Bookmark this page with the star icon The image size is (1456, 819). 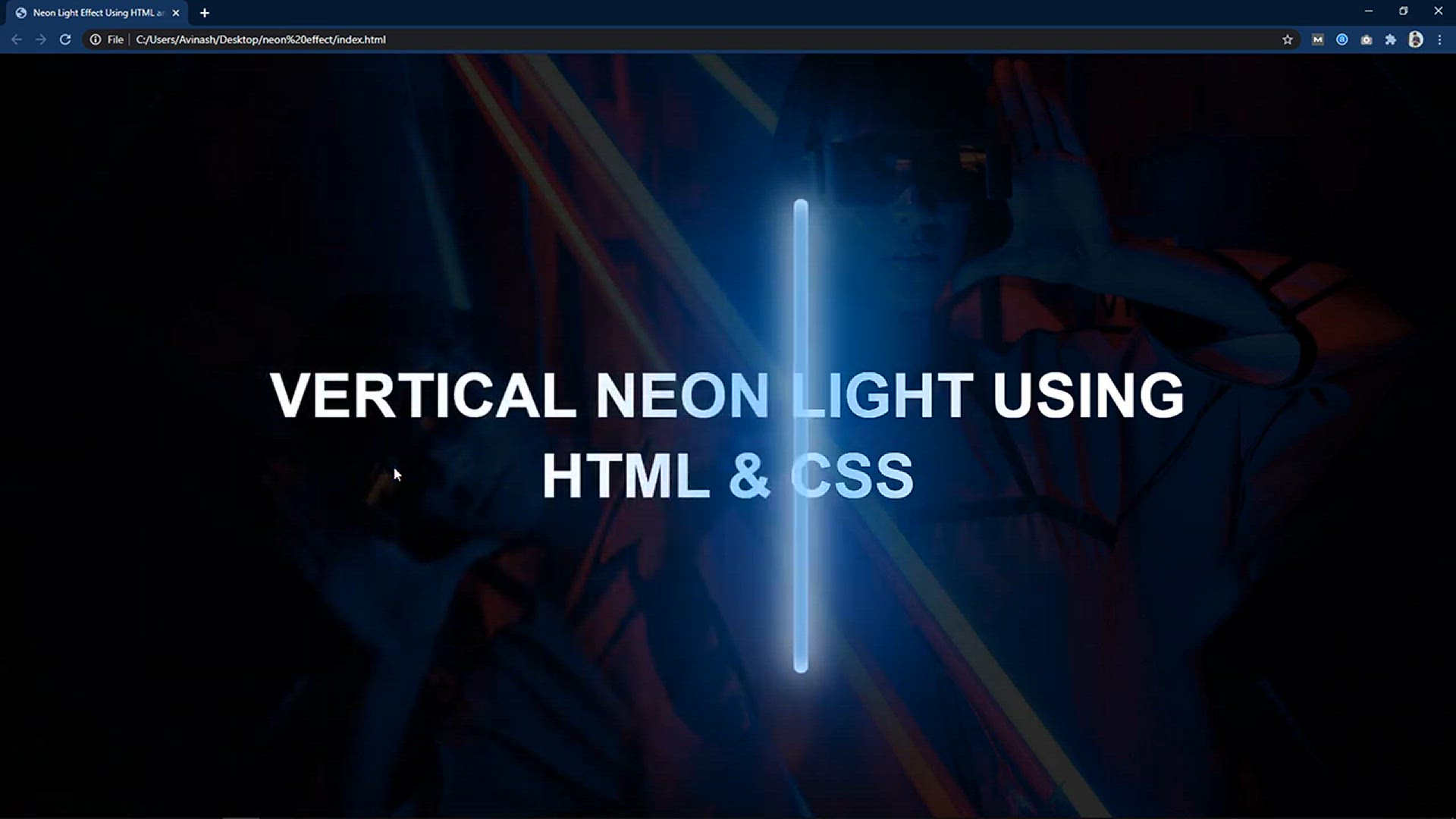click(1288, 39)
